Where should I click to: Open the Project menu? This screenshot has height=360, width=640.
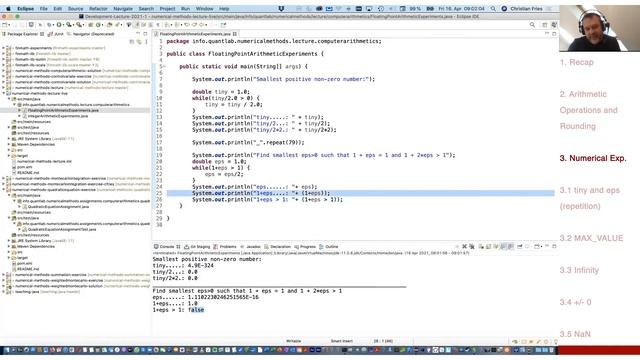(167, 9)
